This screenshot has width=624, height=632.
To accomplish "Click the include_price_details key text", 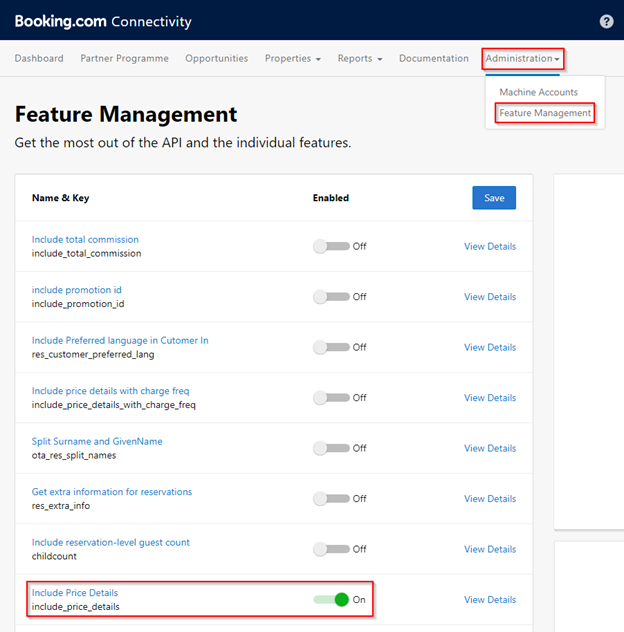I will tap(76, 607).
